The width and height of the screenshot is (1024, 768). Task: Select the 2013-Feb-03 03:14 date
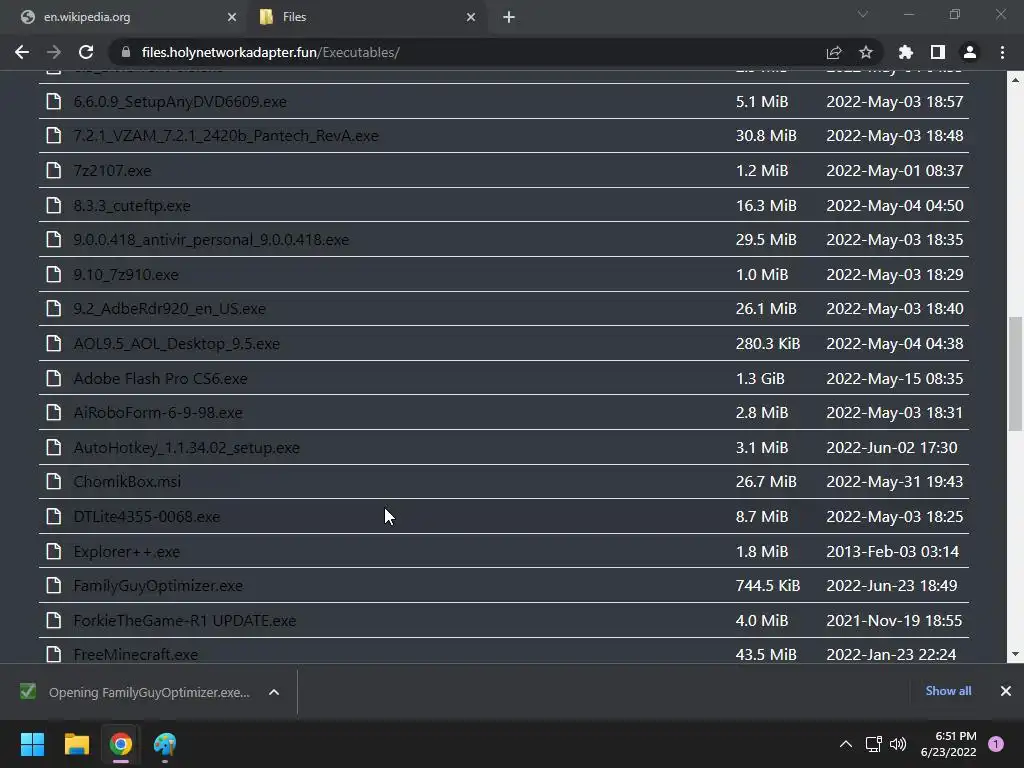pyautogui.click(x=892, y=551)
